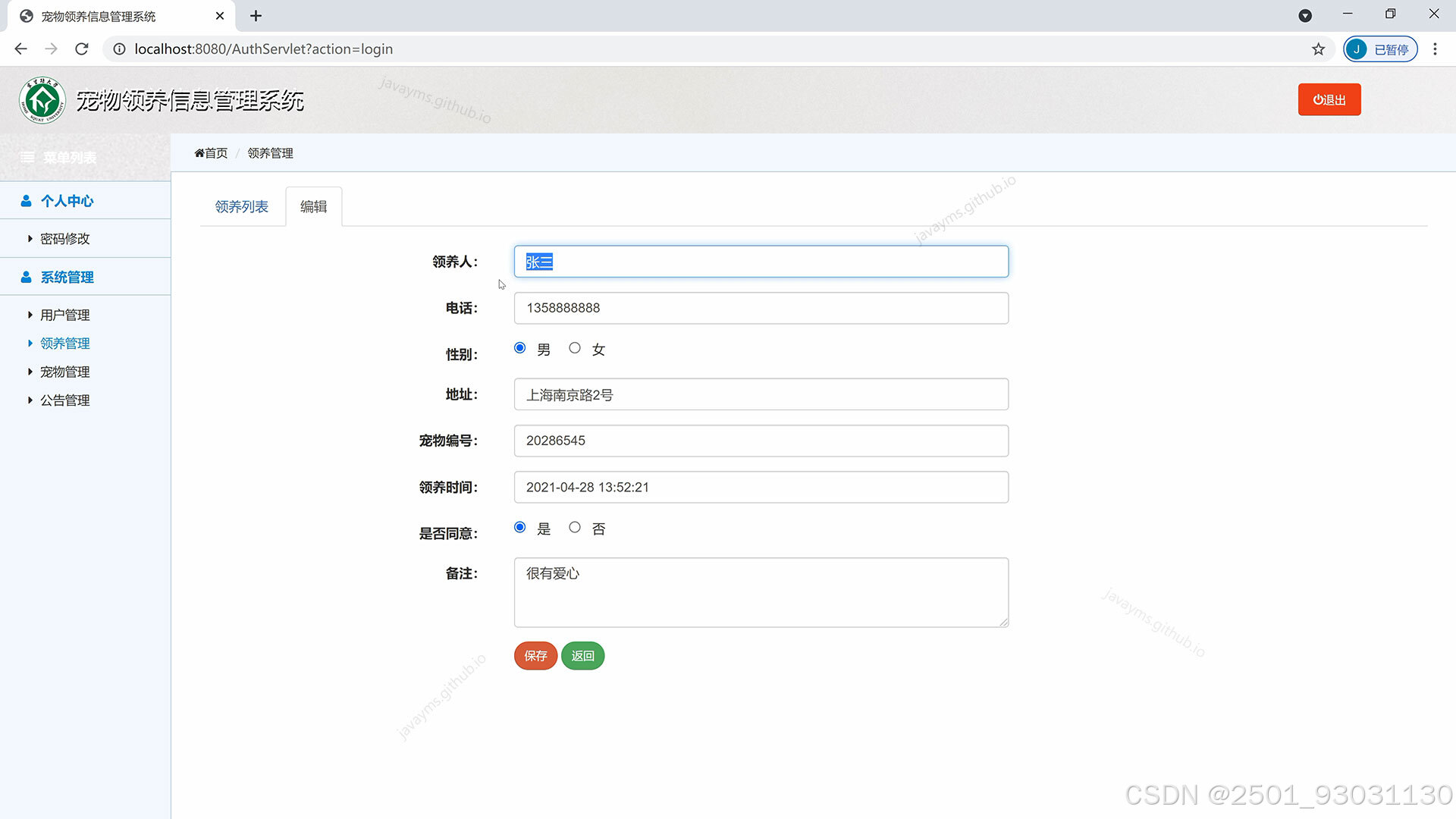The width and height of the screenshot is (1456, 819).
Task: Open 公告管理 in sidebar
Action: [x=64, y=400]
